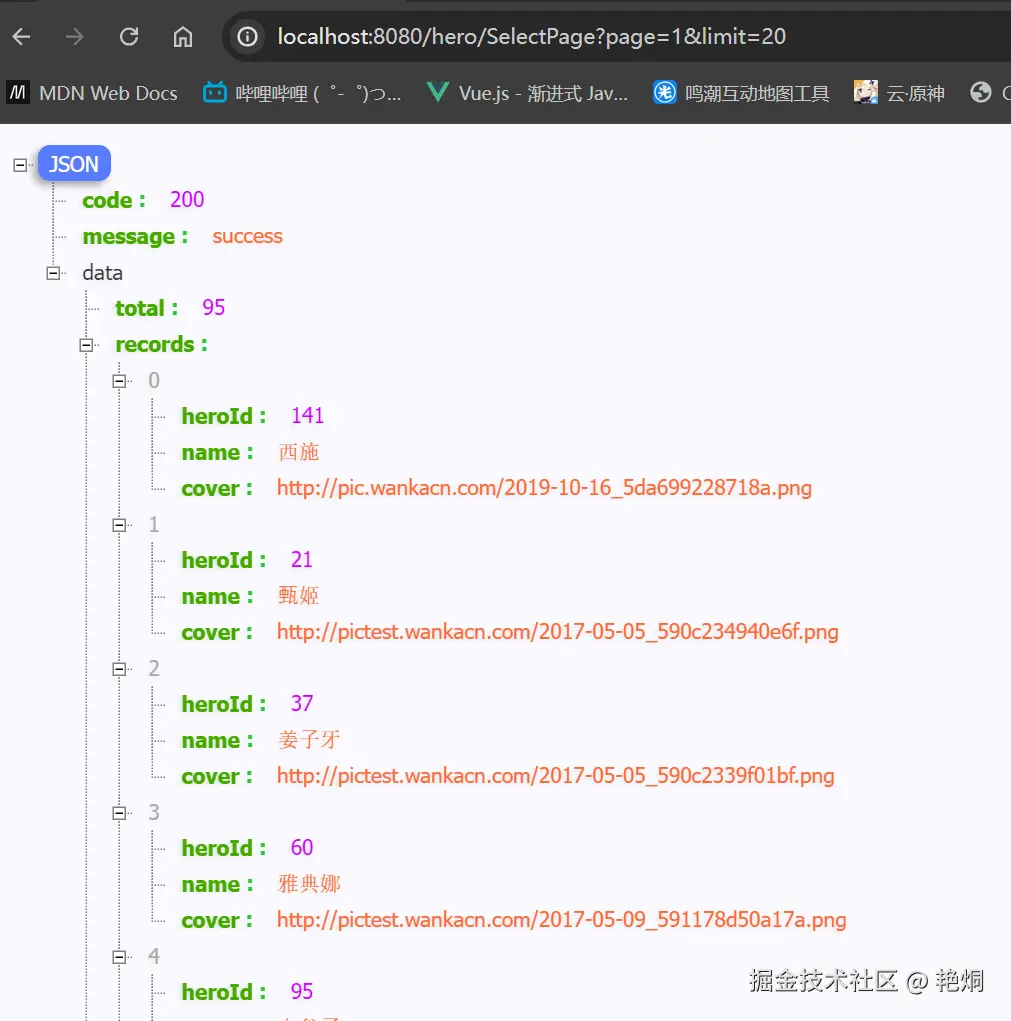
Task: Collapse the root JSON node
Action: tap(20, 163)
